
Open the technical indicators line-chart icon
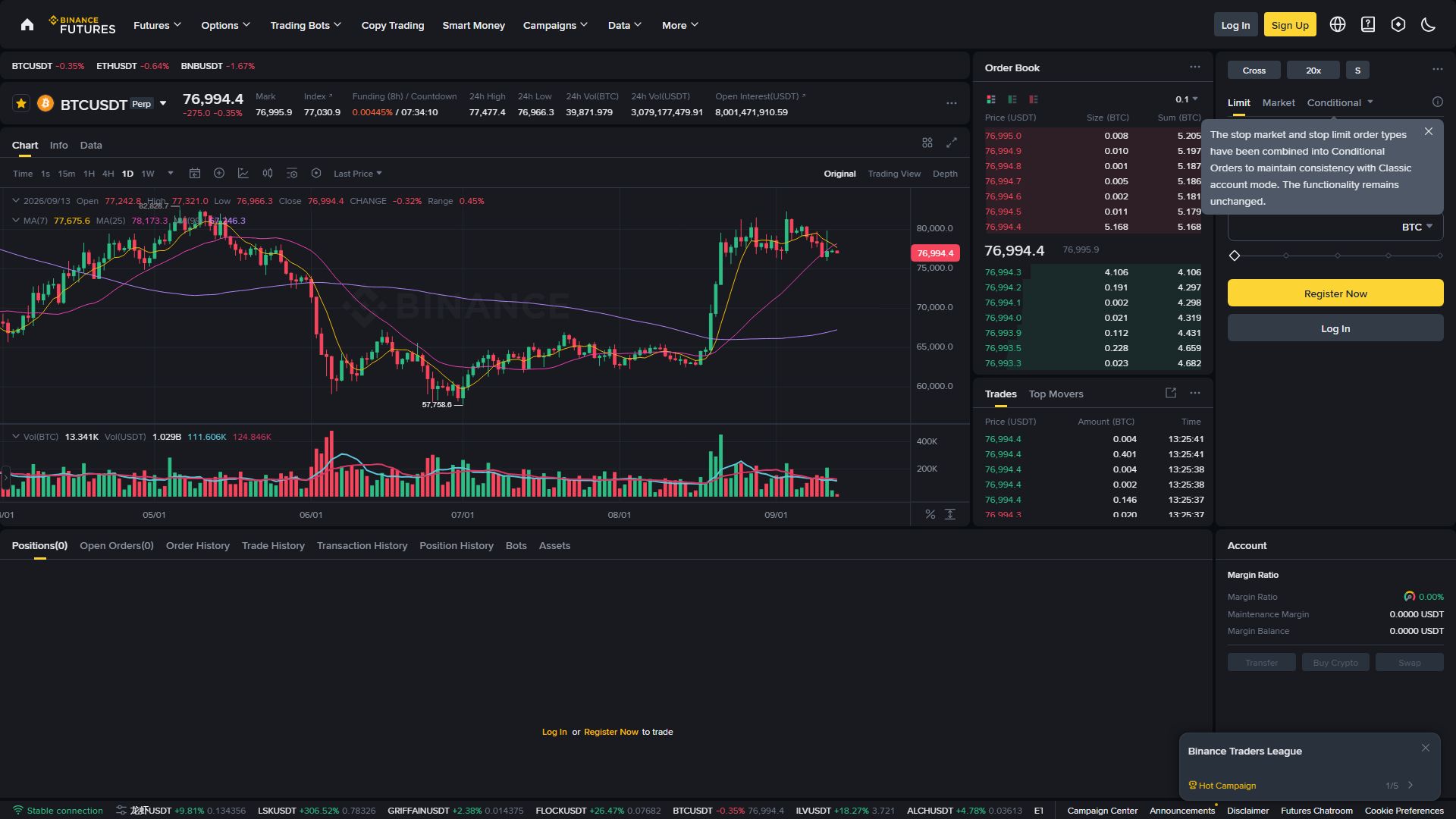point(243,174)
